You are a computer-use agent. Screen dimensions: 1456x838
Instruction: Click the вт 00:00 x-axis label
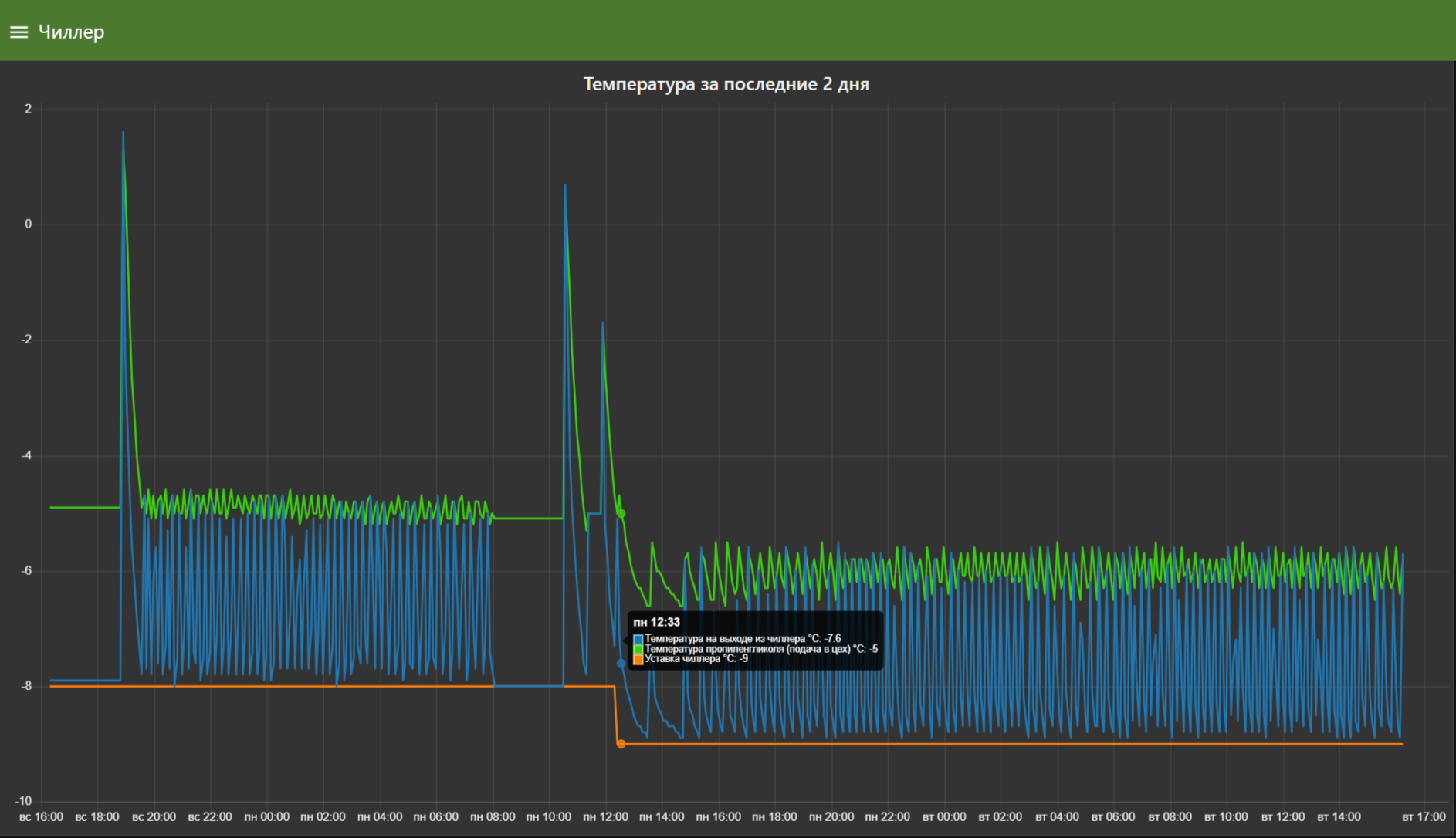[944, 817]
